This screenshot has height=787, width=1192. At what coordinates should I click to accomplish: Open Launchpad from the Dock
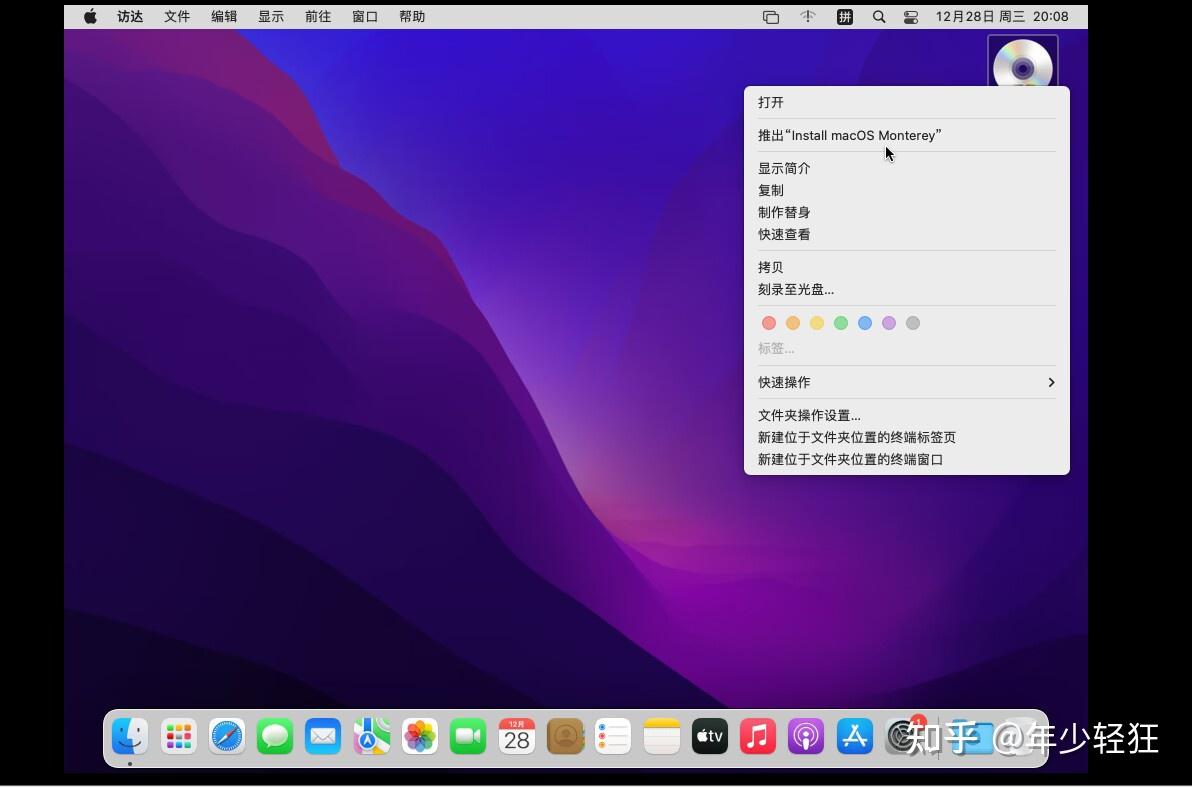[178, 736]
